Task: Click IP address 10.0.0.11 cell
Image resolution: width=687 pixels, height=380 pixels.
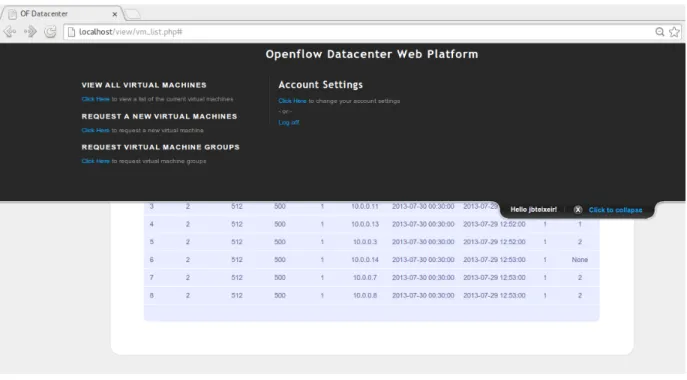Action: (365, 206)
